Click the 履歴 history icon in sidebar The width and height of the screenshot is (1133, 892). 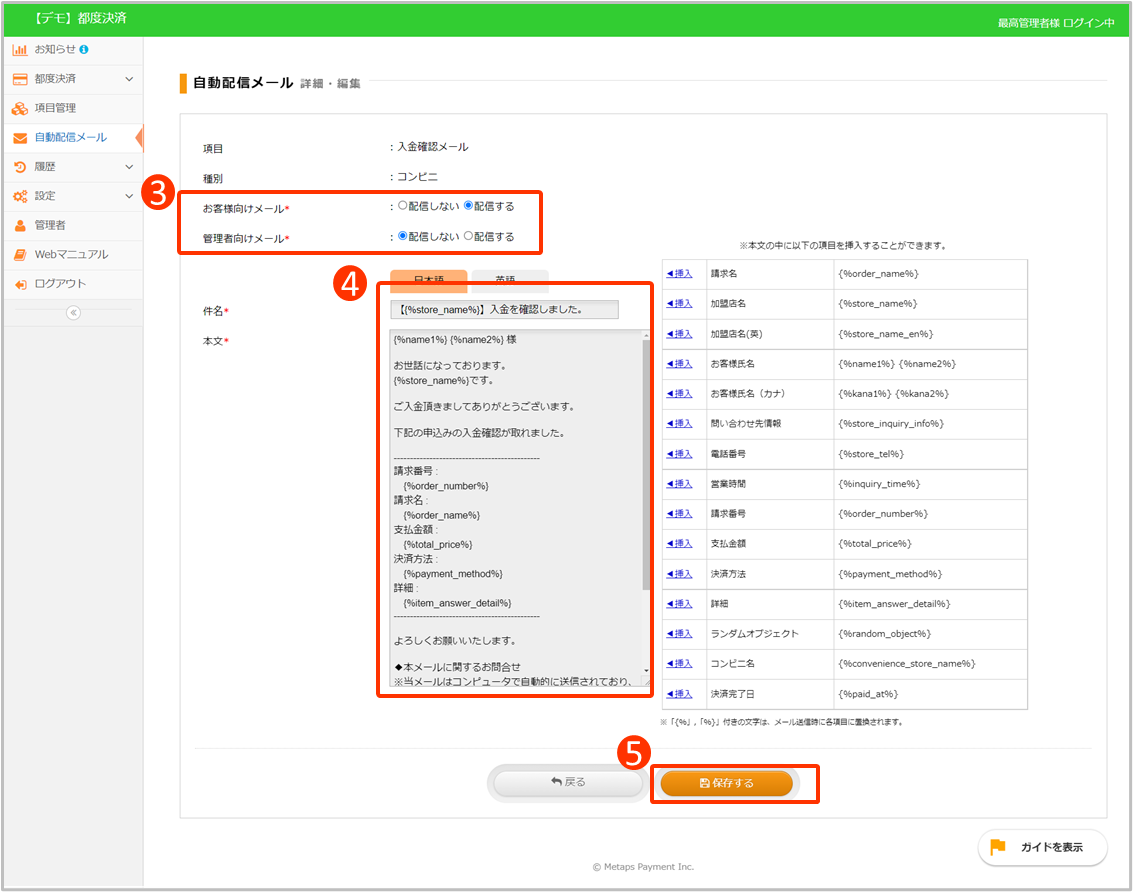pyautogui.click(x=20, y=167)
